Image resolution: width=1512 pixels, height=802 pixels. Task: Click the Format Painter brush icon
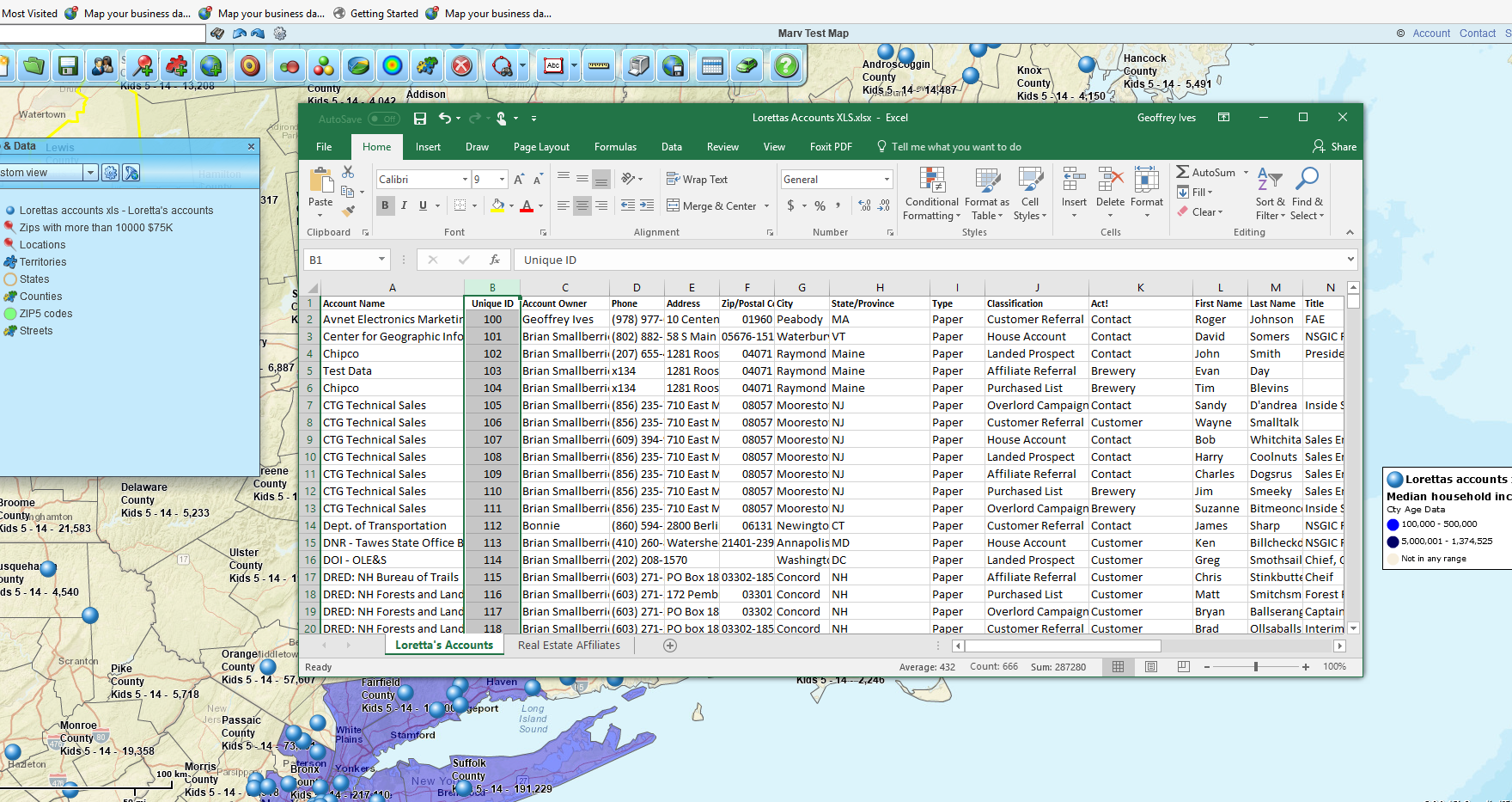[348, 211]
